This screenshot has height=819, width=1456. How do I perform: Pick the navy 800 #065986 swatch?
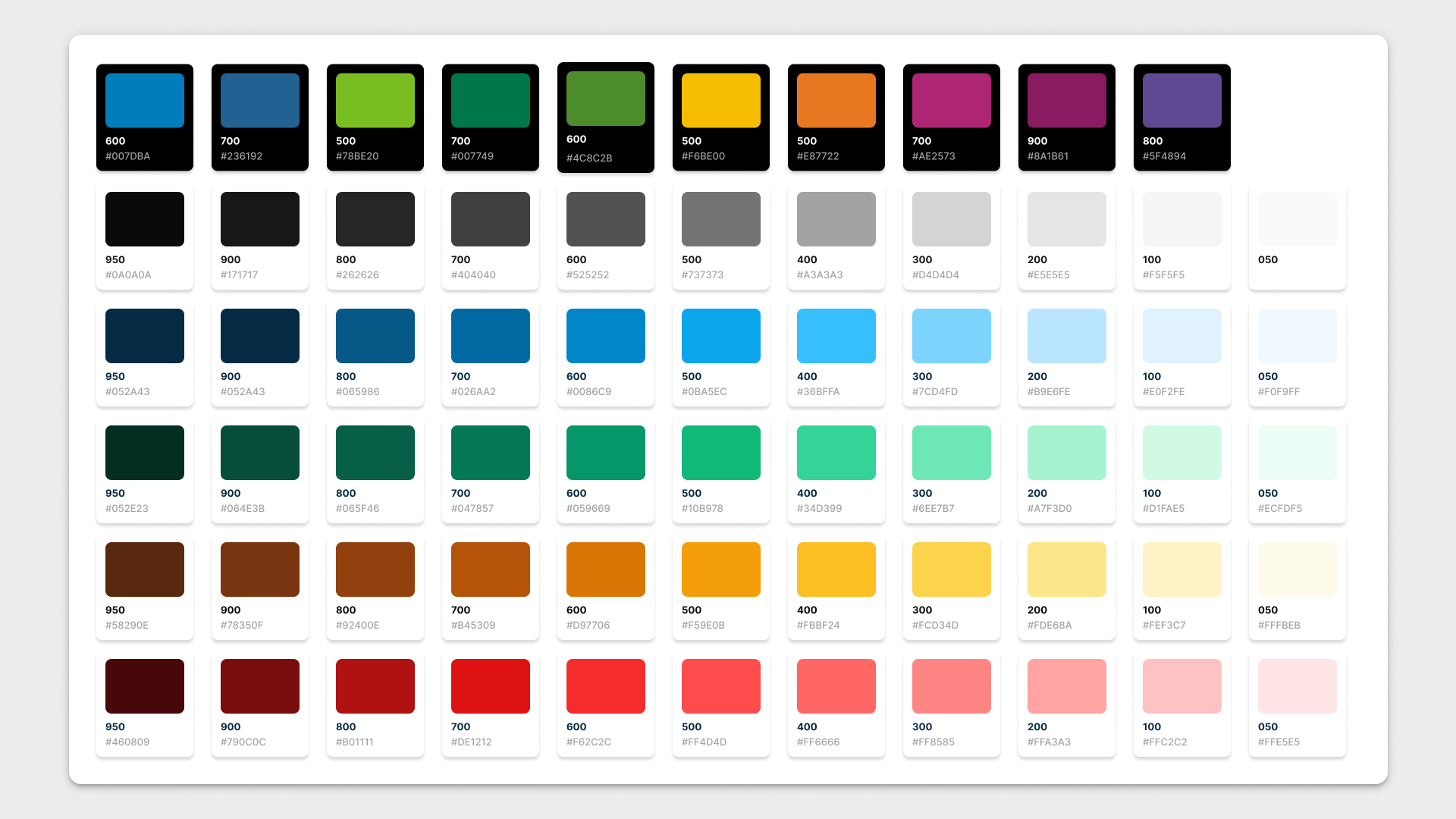[x=375, y=336]
